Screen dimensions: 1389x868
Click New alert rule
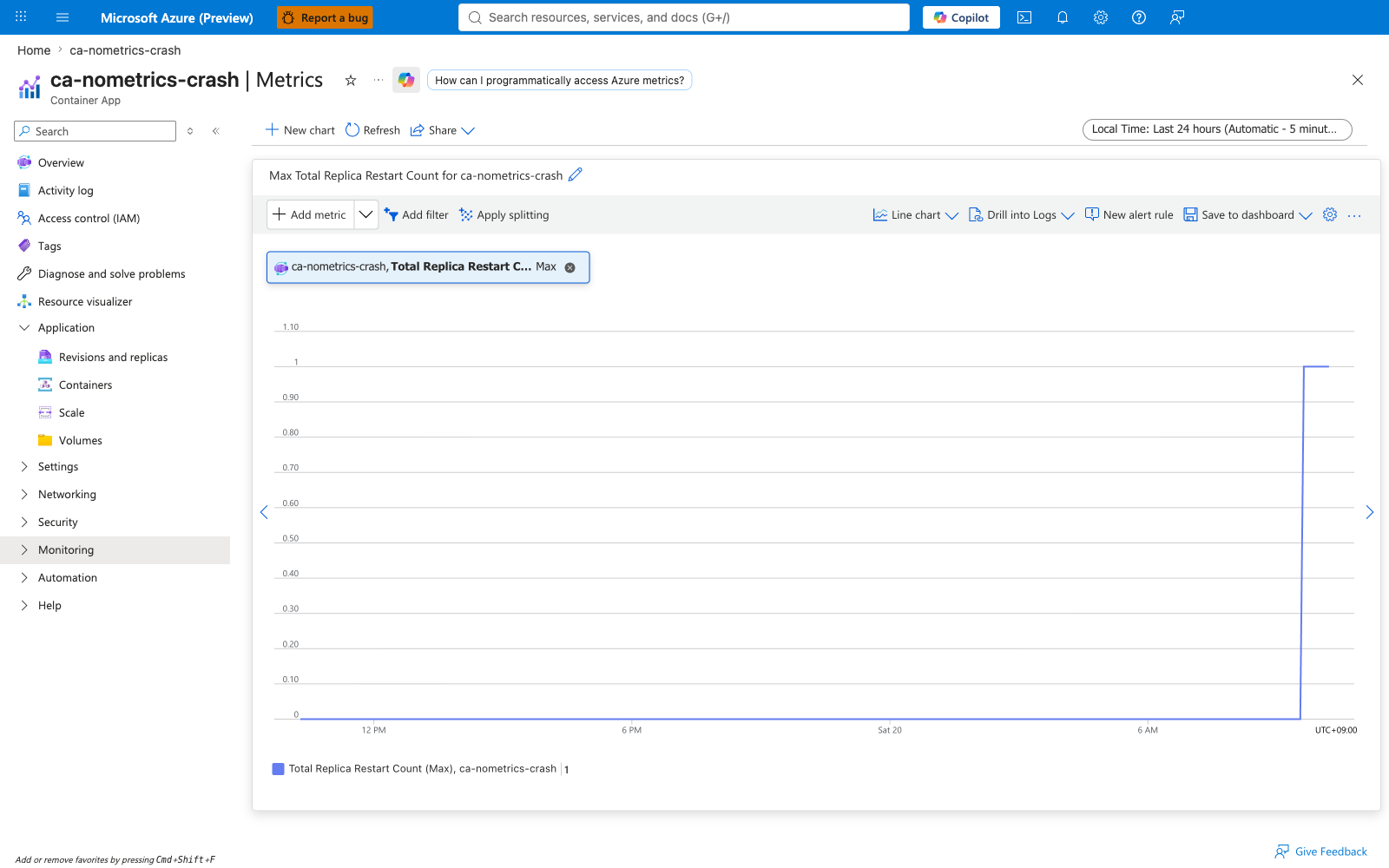coord(1129,214)
